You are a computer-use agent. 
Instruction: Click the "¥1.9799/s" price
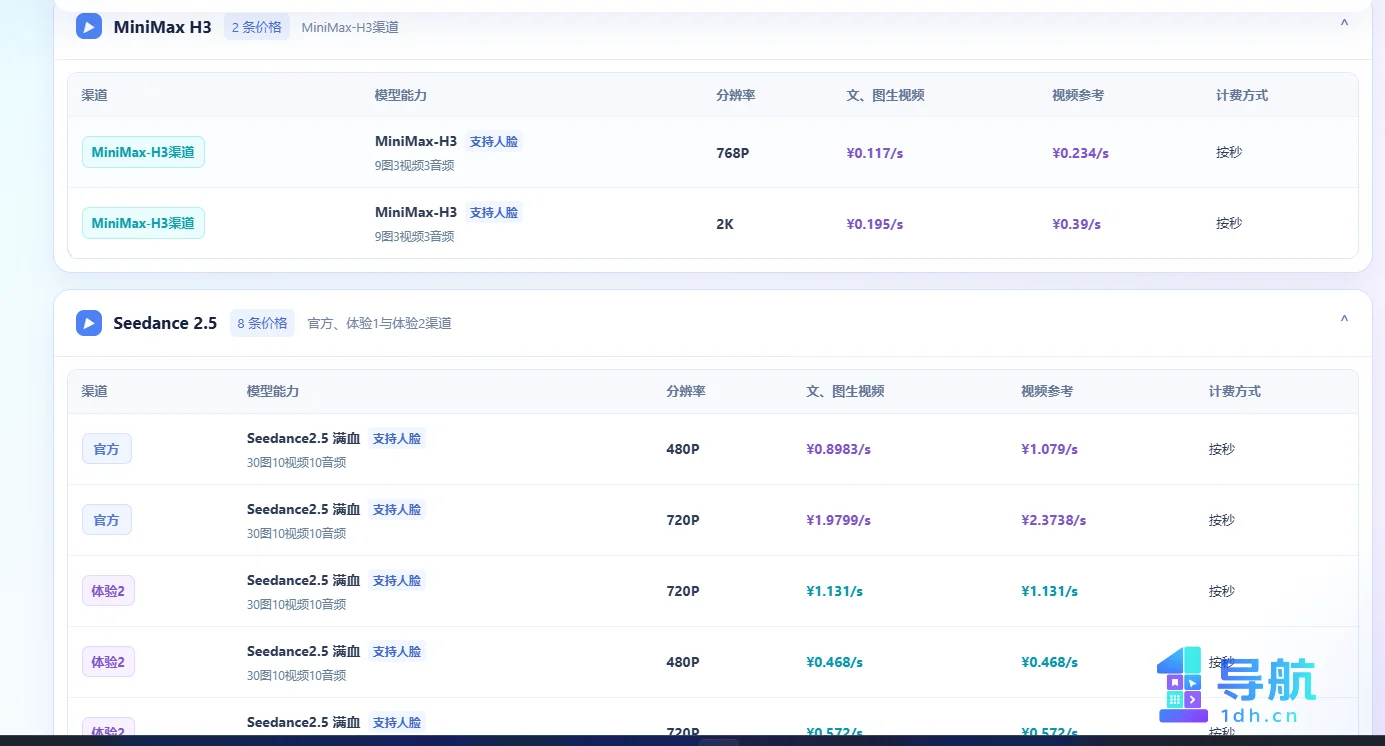839,520
